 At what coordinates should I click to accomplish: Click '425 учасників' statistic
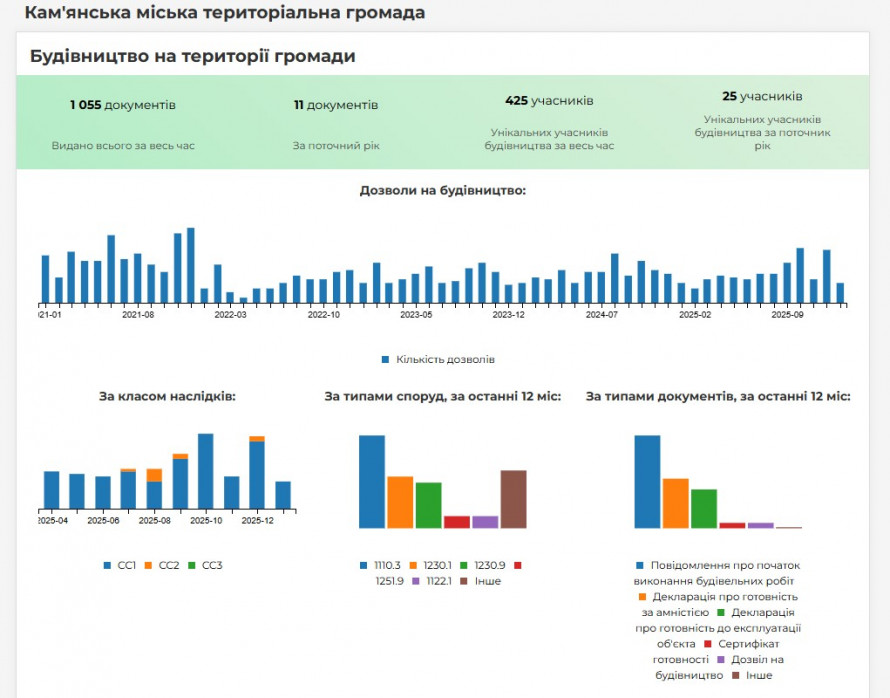549,101
